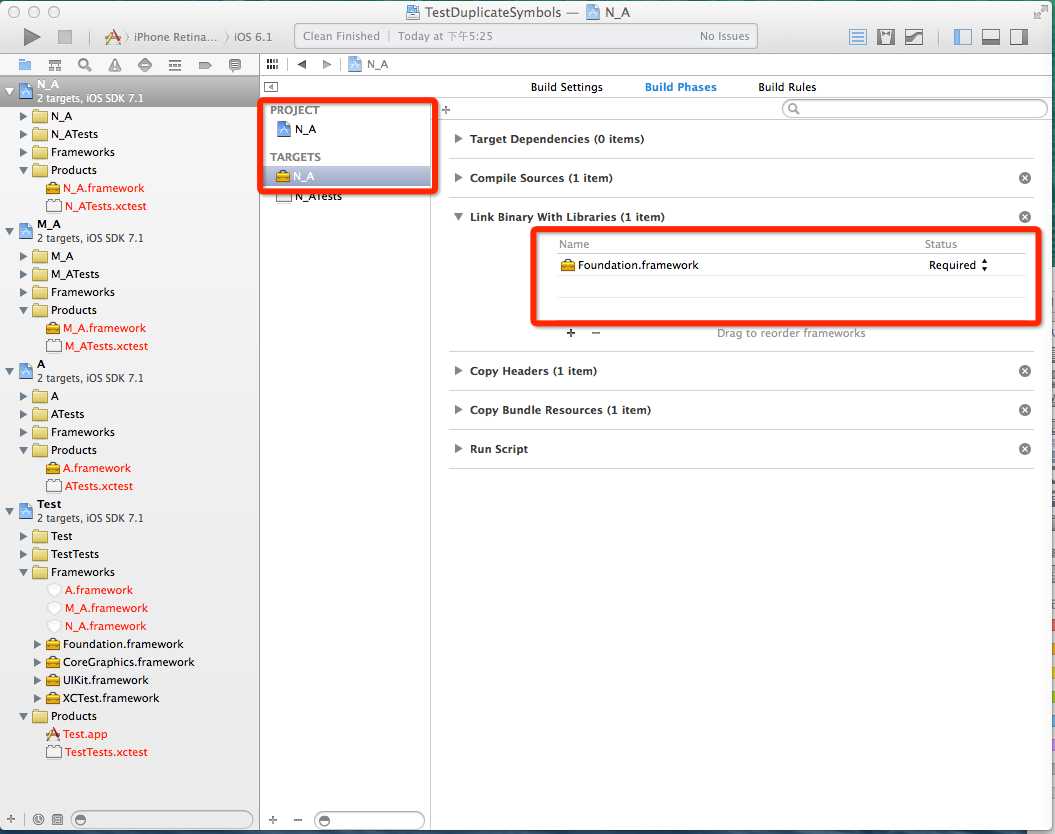Viewport: 1055px width, 834px height.
Task: Collapse Link Binary With Libraries section
Action: (458, 217)
